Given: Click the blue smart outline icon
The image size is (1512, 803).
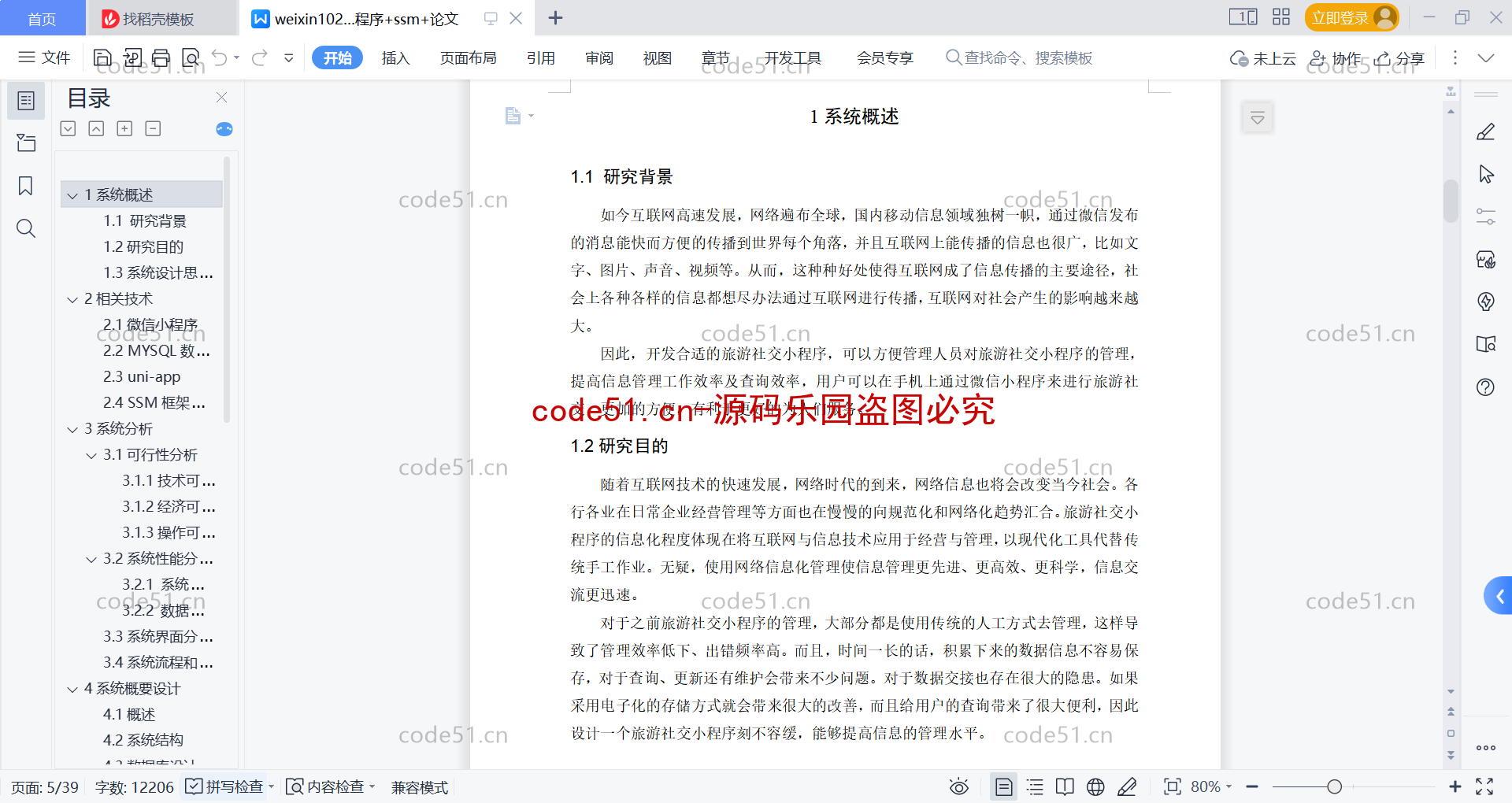Looking at the screenshot, I should click(224, 129).
